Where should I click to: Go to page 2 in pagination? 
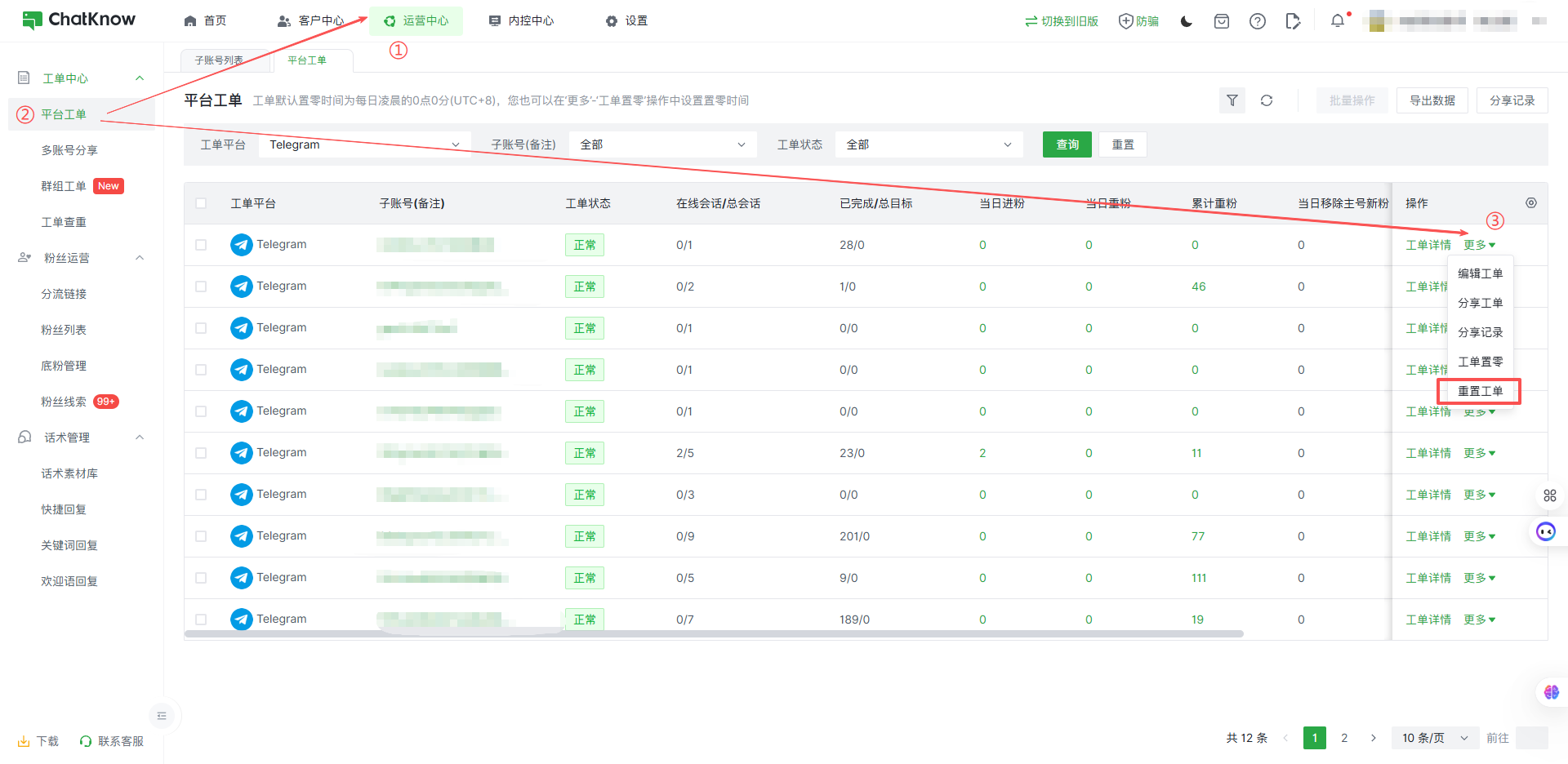(1344, 738)
